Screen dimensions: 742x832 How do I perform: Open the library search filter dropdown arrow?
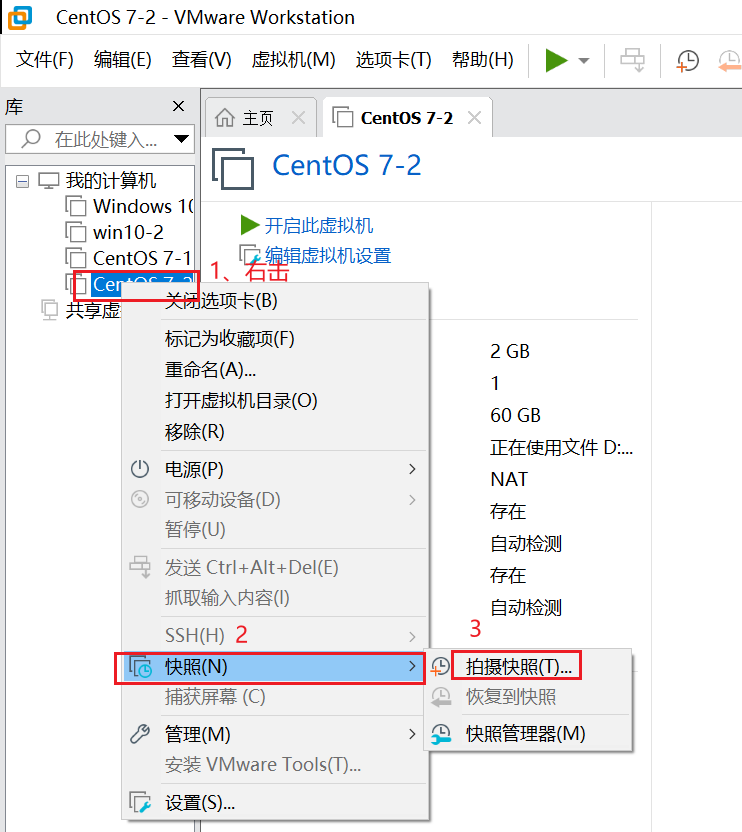(x=181, y=139)
